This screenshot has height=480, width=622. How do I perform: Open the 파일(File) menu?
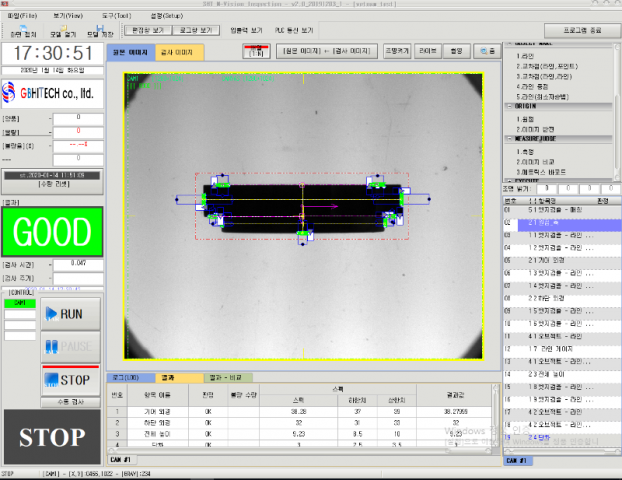[24, 16]
